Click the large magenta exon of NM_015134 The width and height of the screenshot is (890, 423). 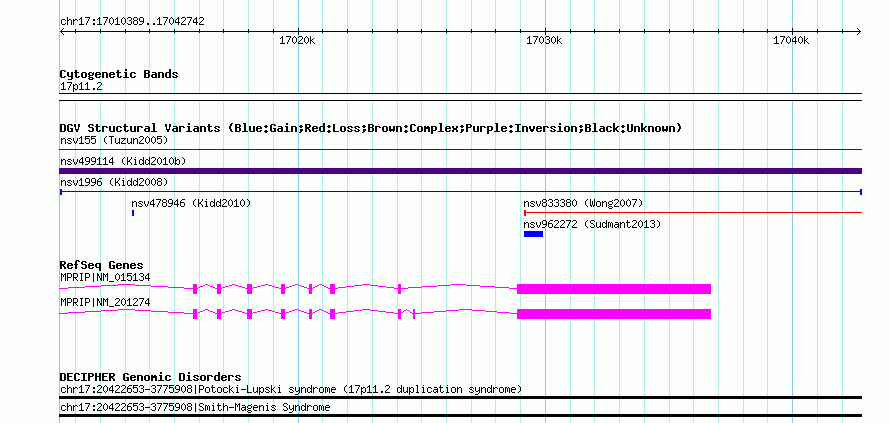pos(614,289)
